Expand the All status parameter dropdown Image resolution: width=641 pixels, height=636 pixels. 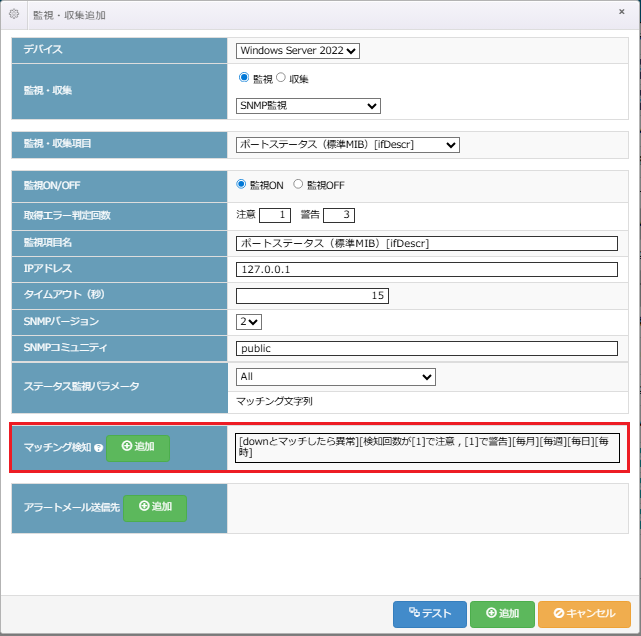coord(335,377)
